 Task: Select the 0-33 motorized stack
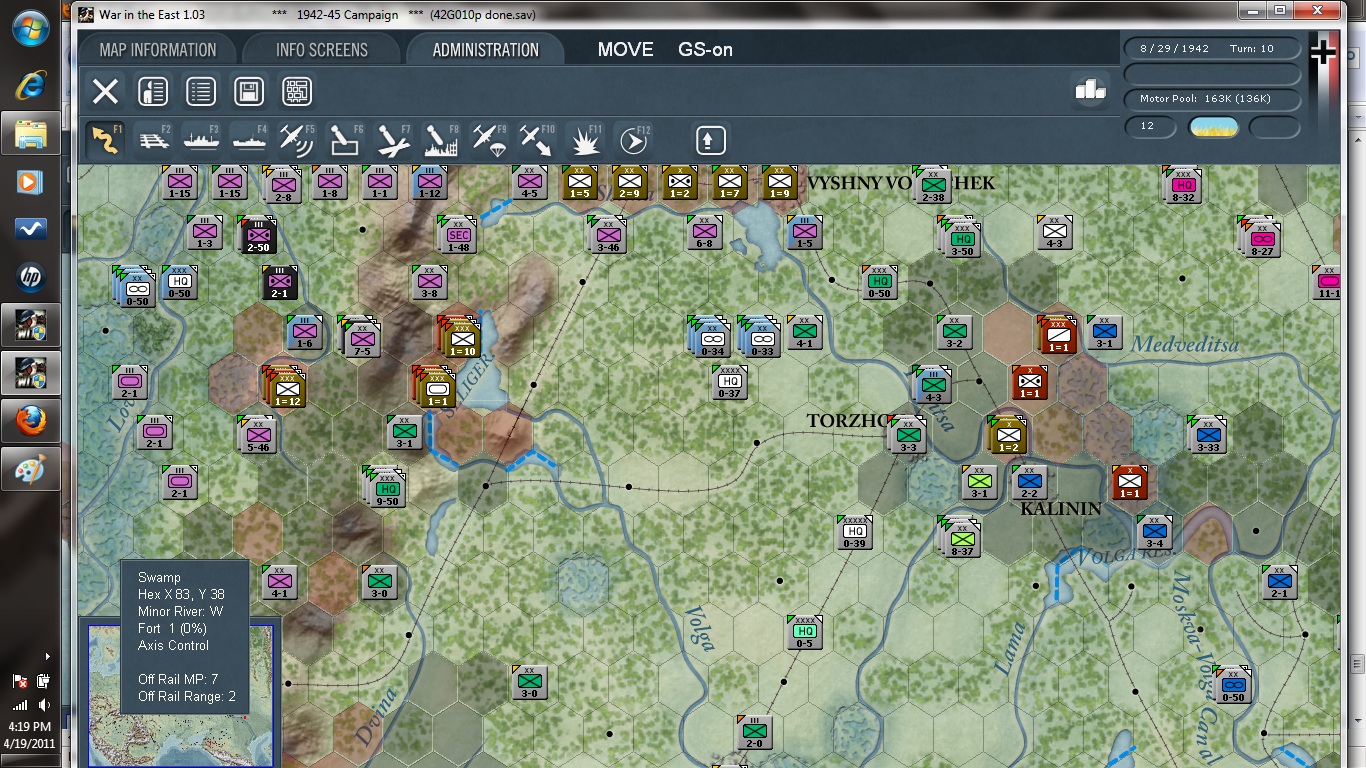759,337
